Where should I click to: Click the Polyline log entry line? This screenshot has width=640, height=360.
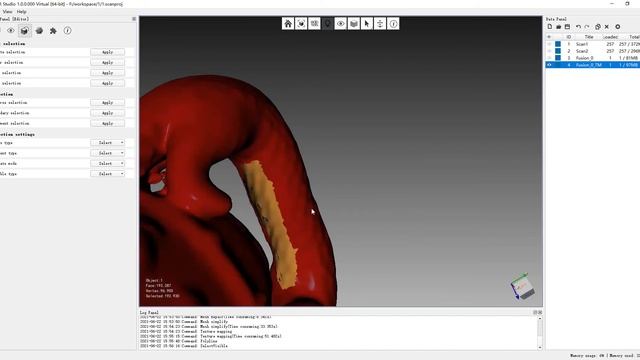[179, 341]
